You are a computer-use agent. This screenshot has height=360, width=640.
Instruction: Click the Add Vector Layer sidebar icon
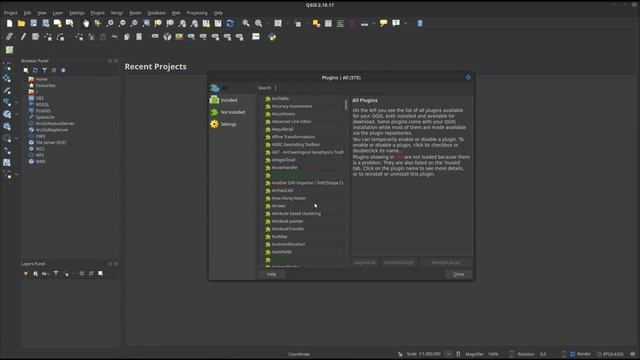(x=7, y=66)
